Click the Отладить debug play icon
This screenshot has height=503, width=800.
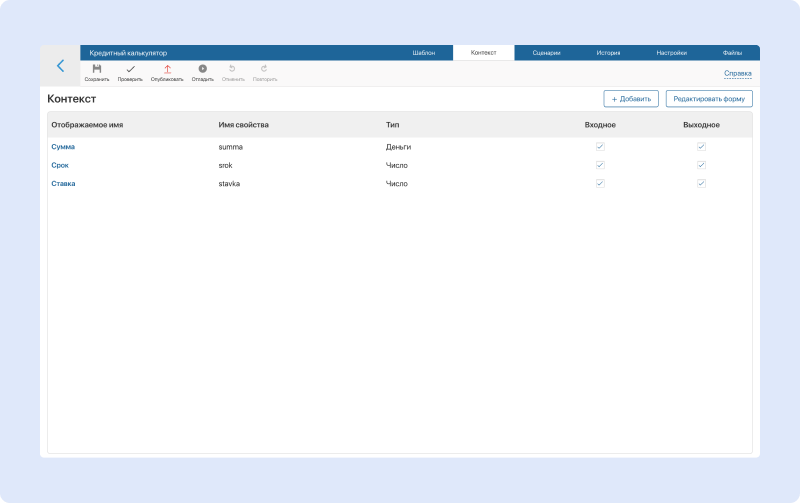pos(202,69)
